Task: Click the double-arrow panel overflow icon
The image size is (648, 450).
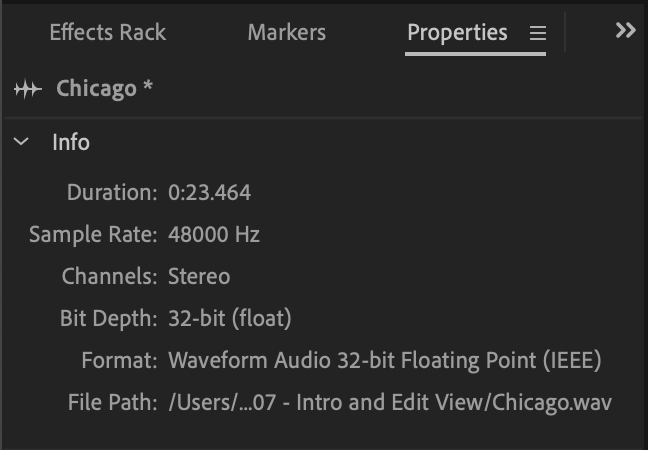Action: coord(625,31)
